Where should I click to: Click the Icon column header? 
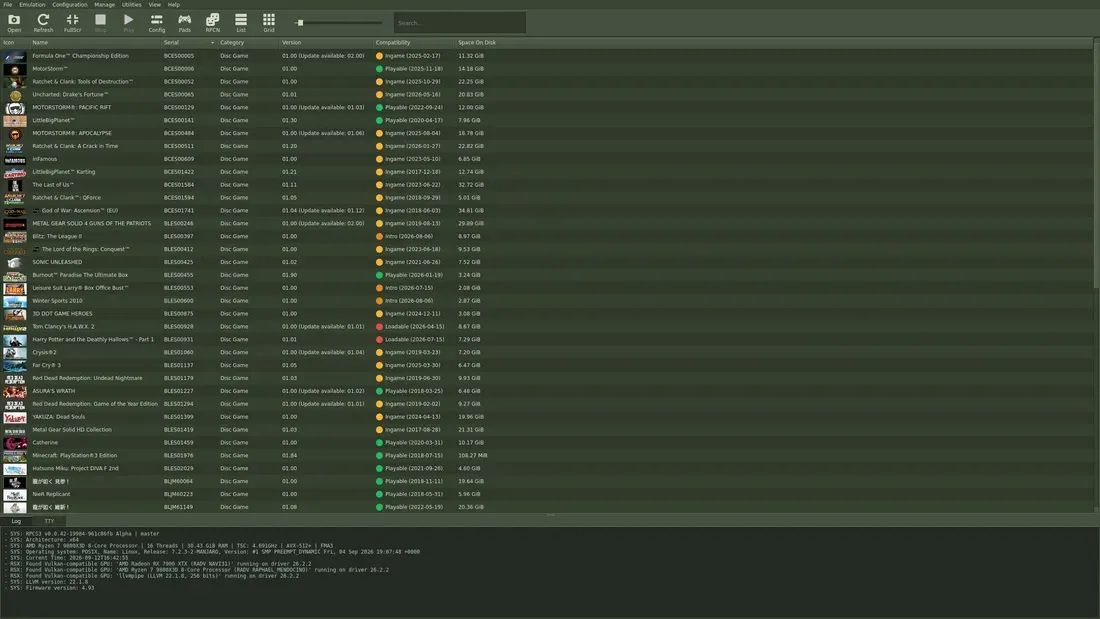click(15, 43)
